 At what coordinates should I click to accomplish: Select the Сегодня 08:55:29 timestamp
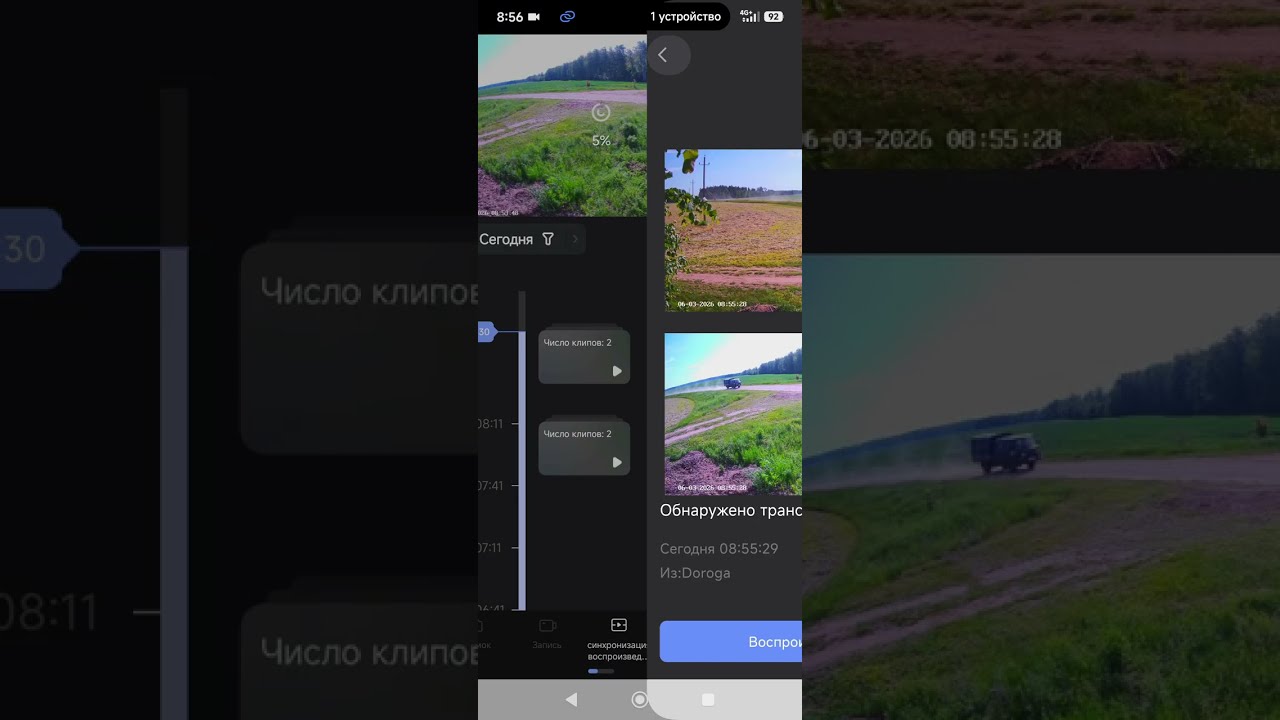pos(719,548)
